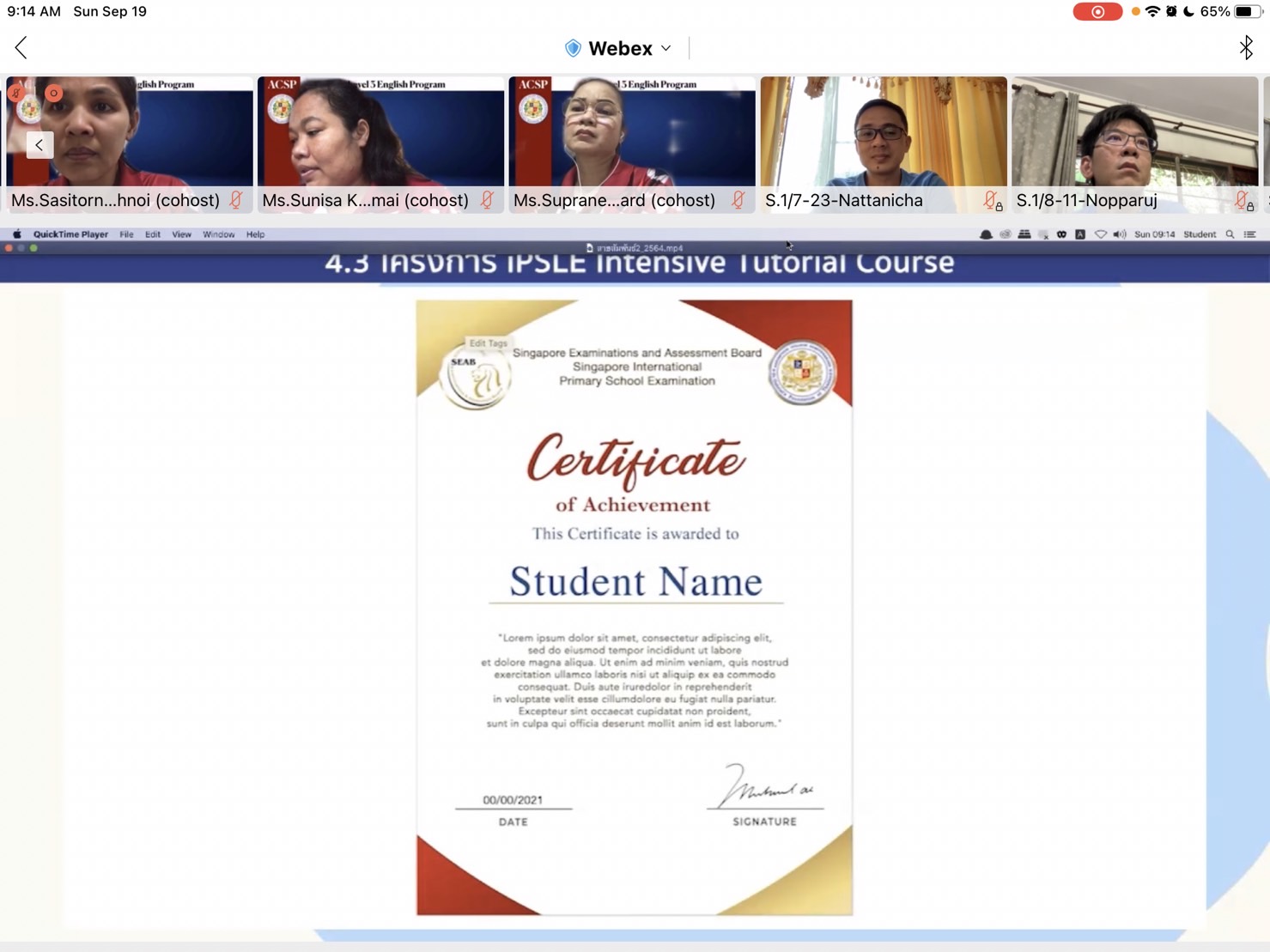Viewport: 1270px width, 952px height.
Task: Open the Webex meeting info dropdown
Action: [x=665, y=49]
